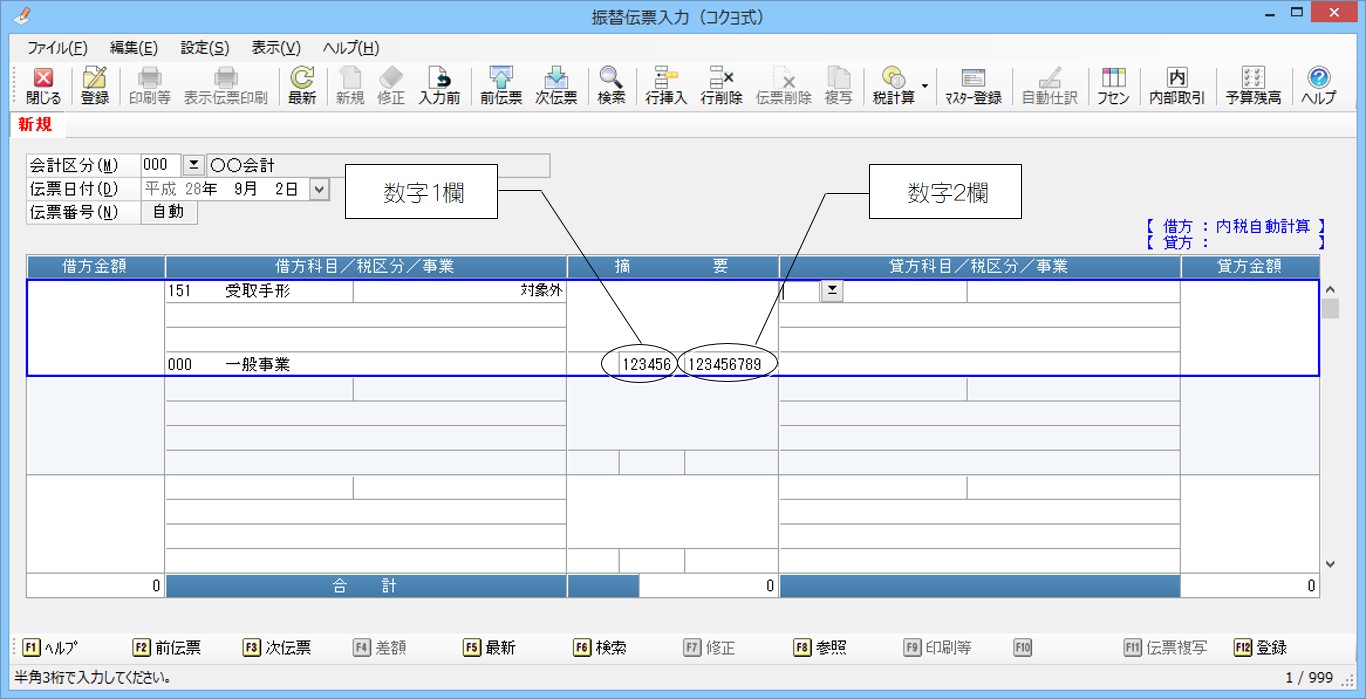
Task: Open the マスター登録 toolbar icon
Action: (973, 86)
